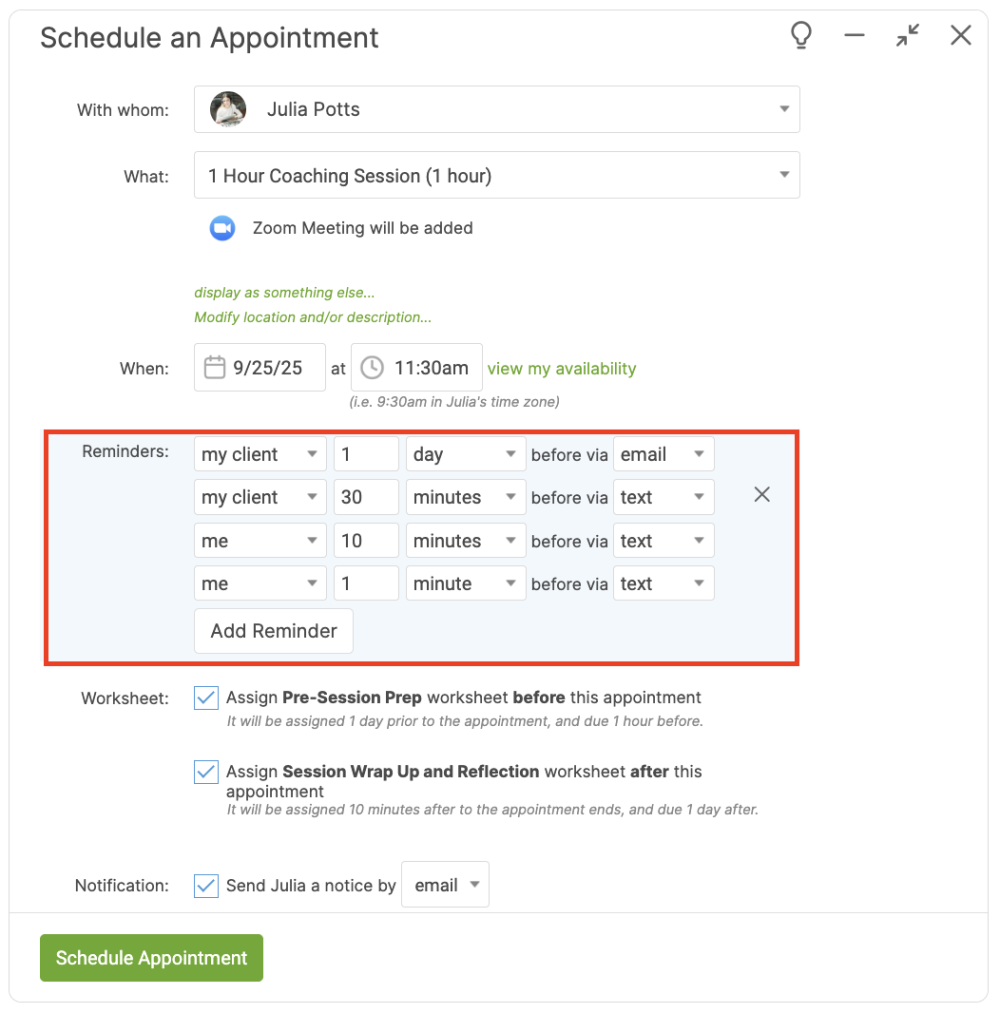This screenshot has height=1013, width=1000.
Task: Click Julia Potts profile avatar
Action: [228, 110]
